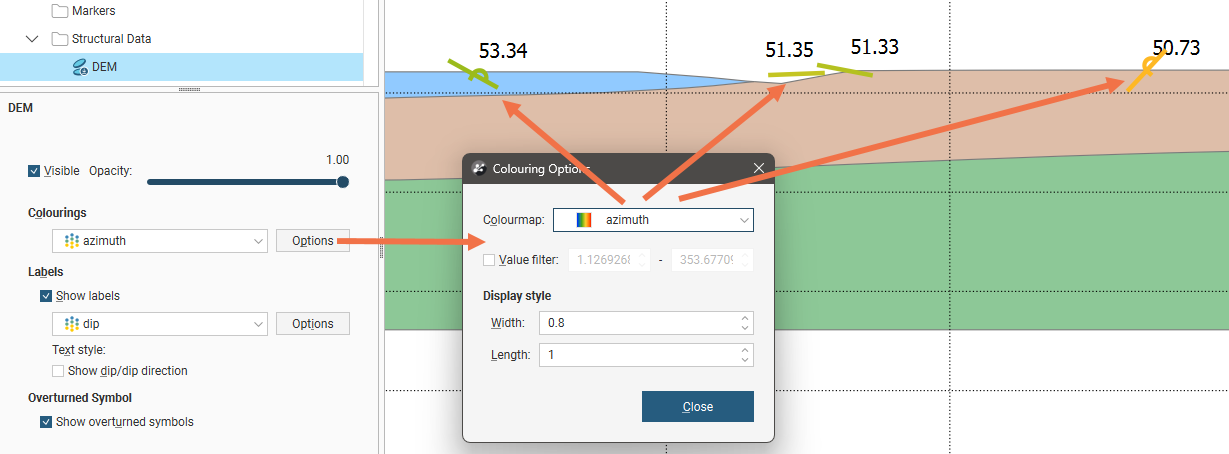Click the dip label dots icon
The image size is (1229, 454).
point(71,324)
